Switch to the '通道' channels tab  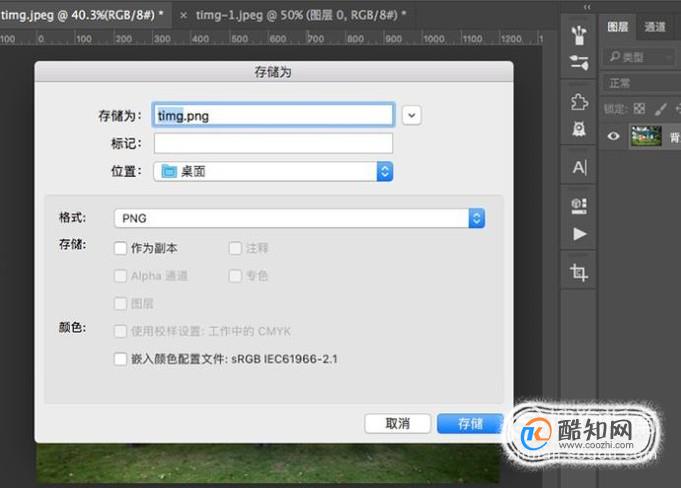[655, 27]
